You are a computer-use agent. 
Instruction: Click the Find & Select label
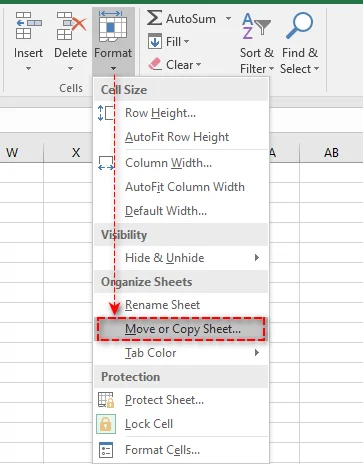point(299,61)
